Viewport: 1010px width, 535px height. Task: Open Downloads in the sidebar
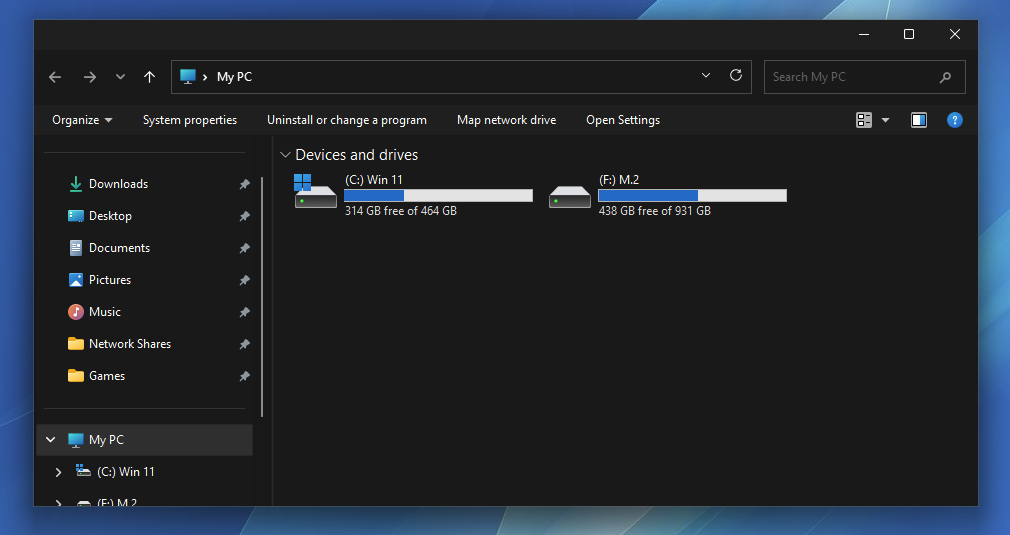[118, 184]
